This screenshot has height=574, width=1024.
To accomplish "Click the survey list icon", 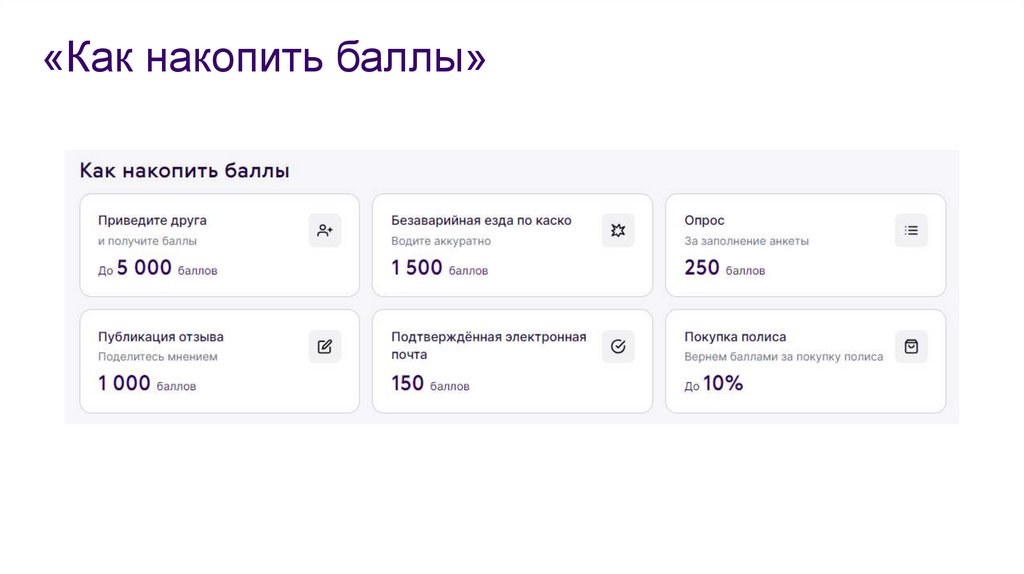I will pyautogui.click(x=911, y=230).
